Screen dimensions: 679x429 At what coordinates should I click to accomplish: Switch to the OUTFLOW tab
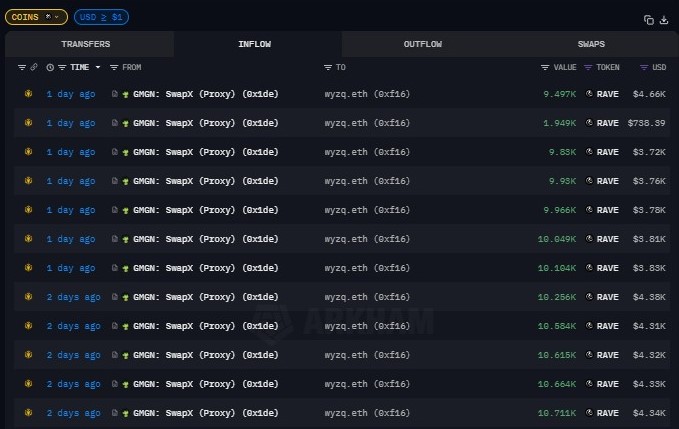pos(423,44)
